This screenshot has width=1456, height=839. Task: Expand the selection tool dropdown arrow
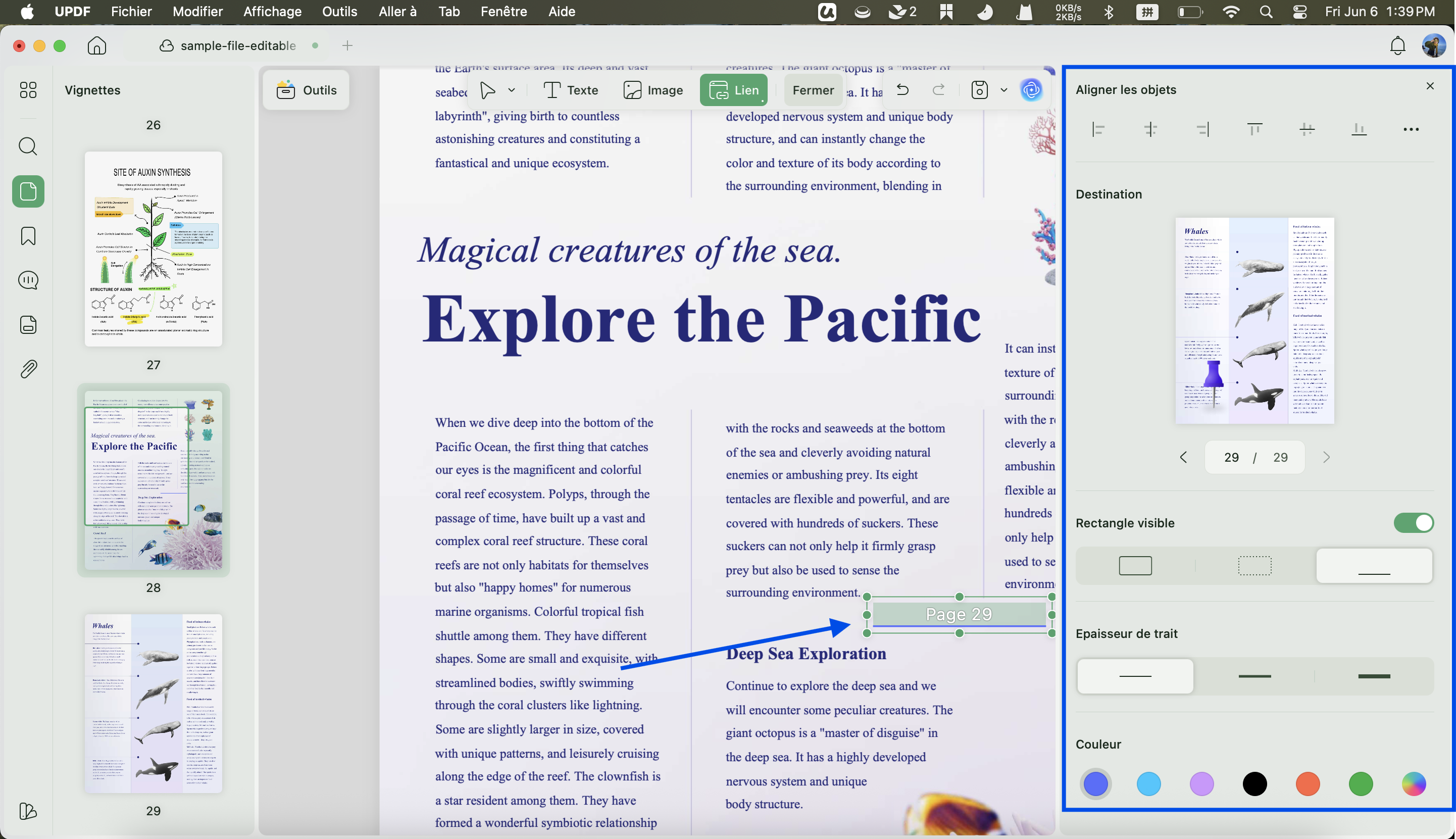coord(512,90)
